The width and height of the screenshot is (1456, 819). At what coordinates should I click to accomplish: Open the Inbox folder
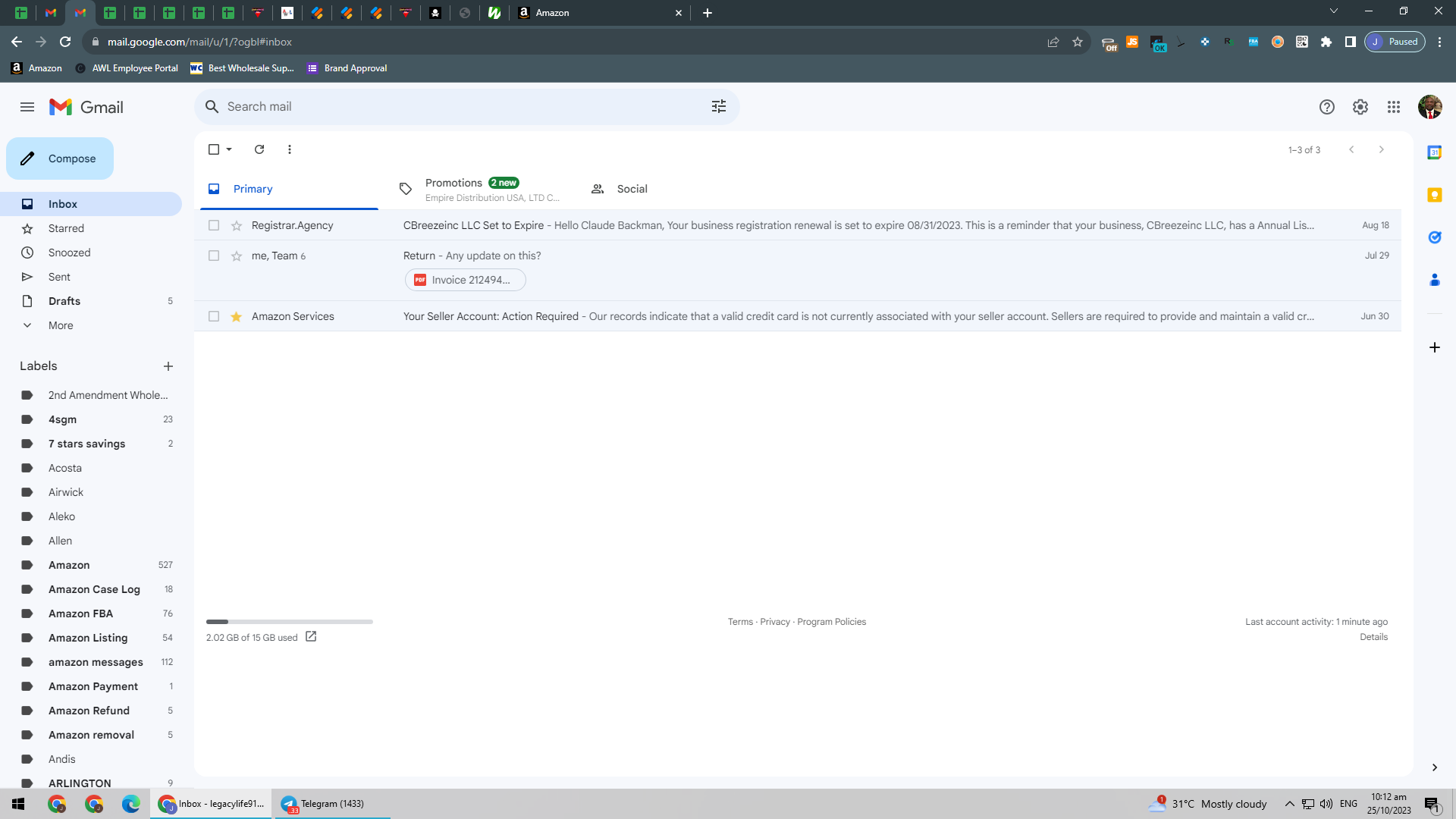(91, 204)
